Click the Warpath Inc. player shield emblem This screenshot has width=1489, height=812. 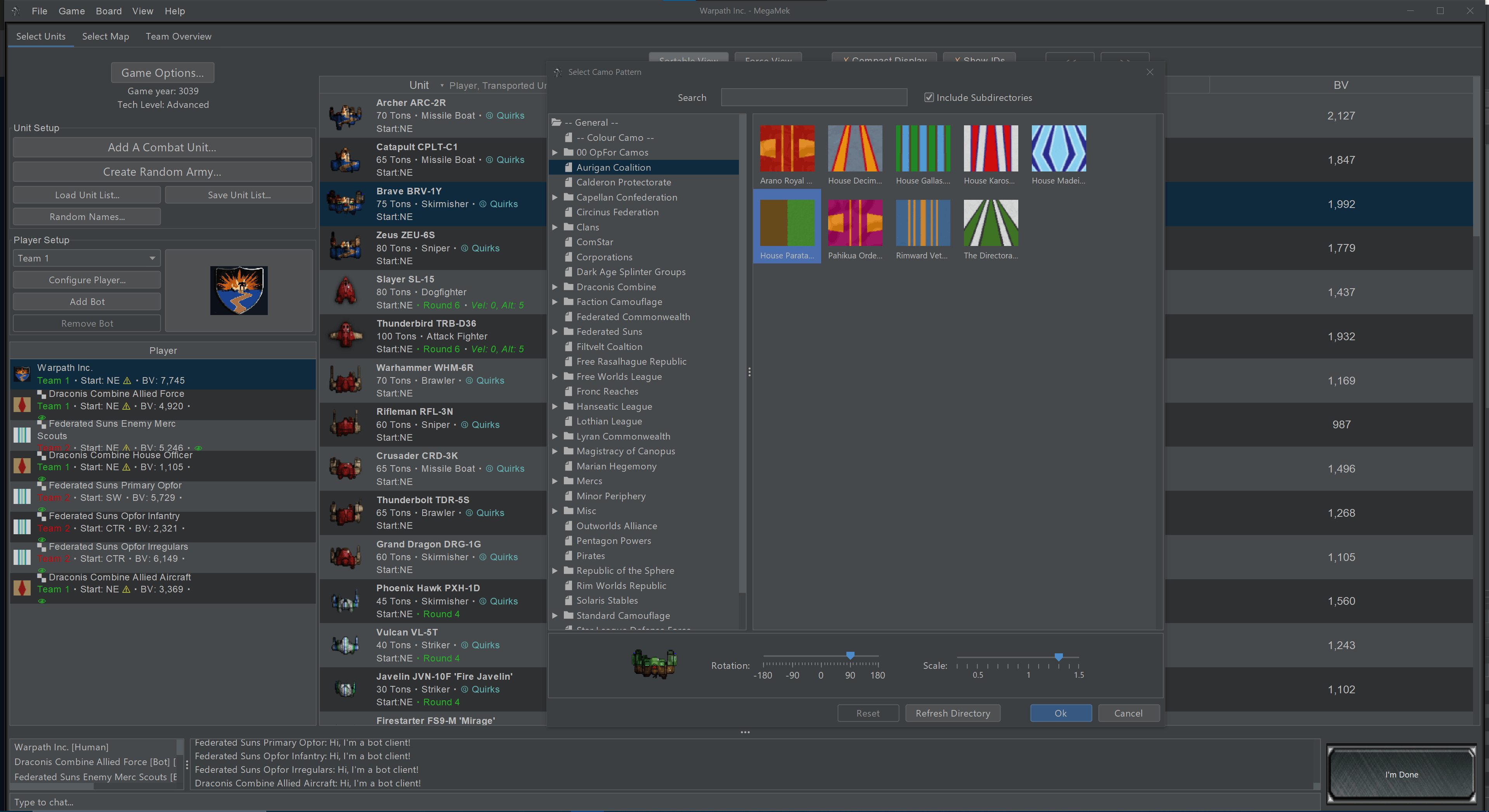coord(239,290)
